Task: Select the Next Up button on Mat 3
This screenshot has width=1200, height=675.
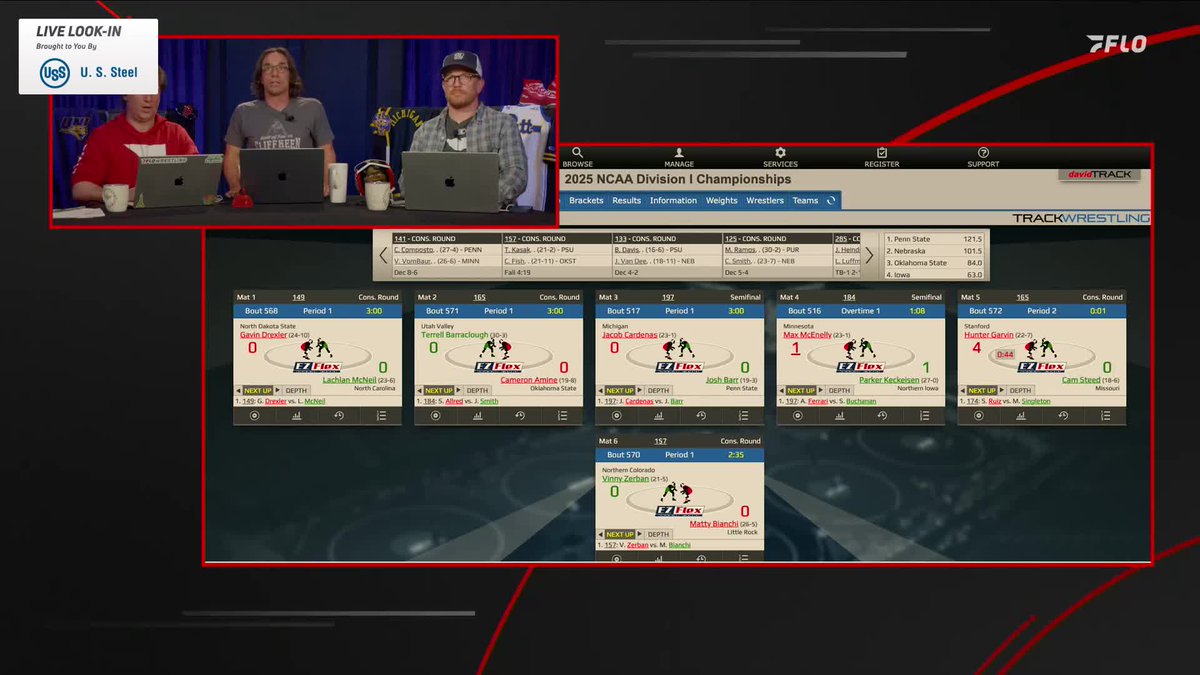Action: click(x=620, y=391)
